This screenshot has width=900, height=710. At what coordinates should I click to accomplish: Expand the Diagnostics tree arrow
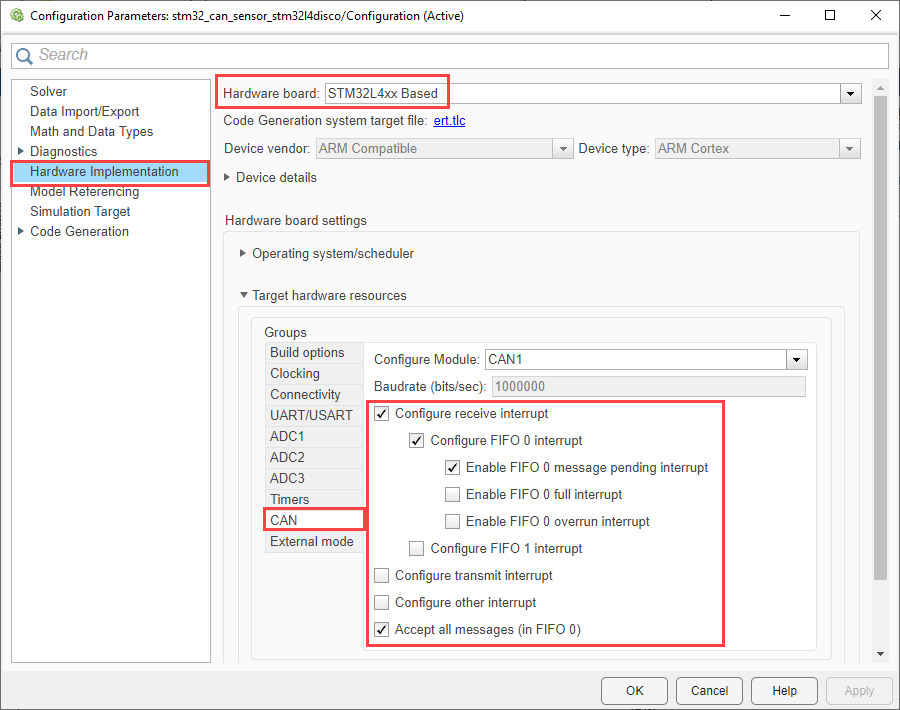21,151
